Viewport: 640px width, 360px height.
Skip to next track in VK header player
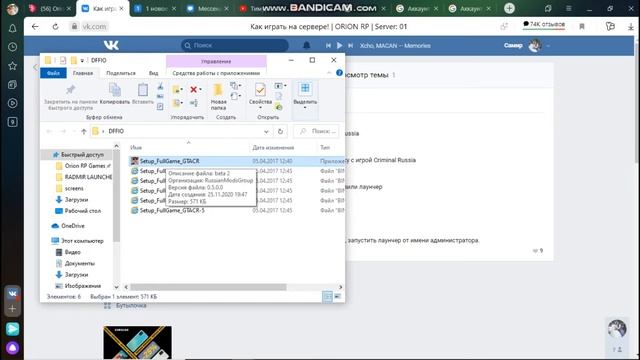(350, 46)
